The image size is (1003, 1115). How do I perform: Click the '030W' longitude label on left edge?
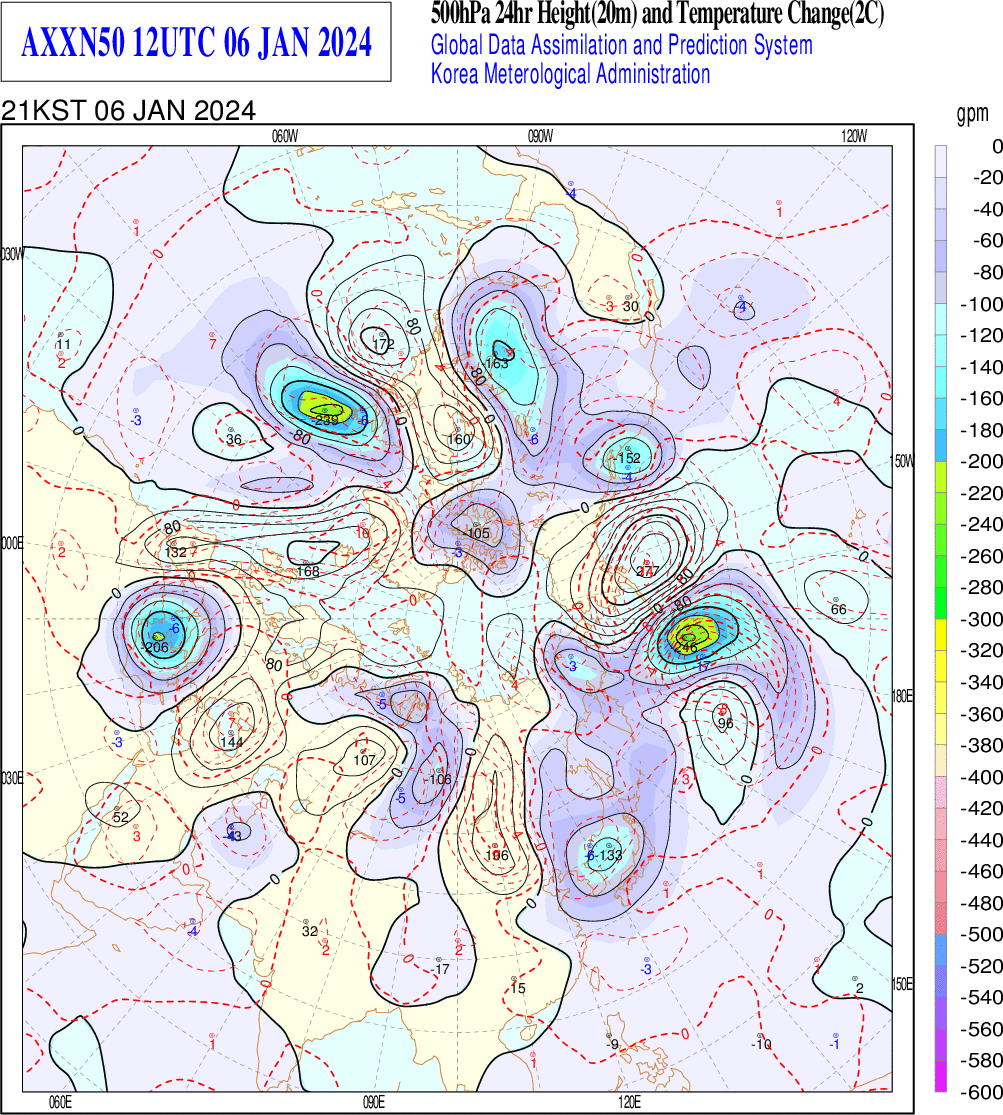pyautogui.click(x=12, y=255)
